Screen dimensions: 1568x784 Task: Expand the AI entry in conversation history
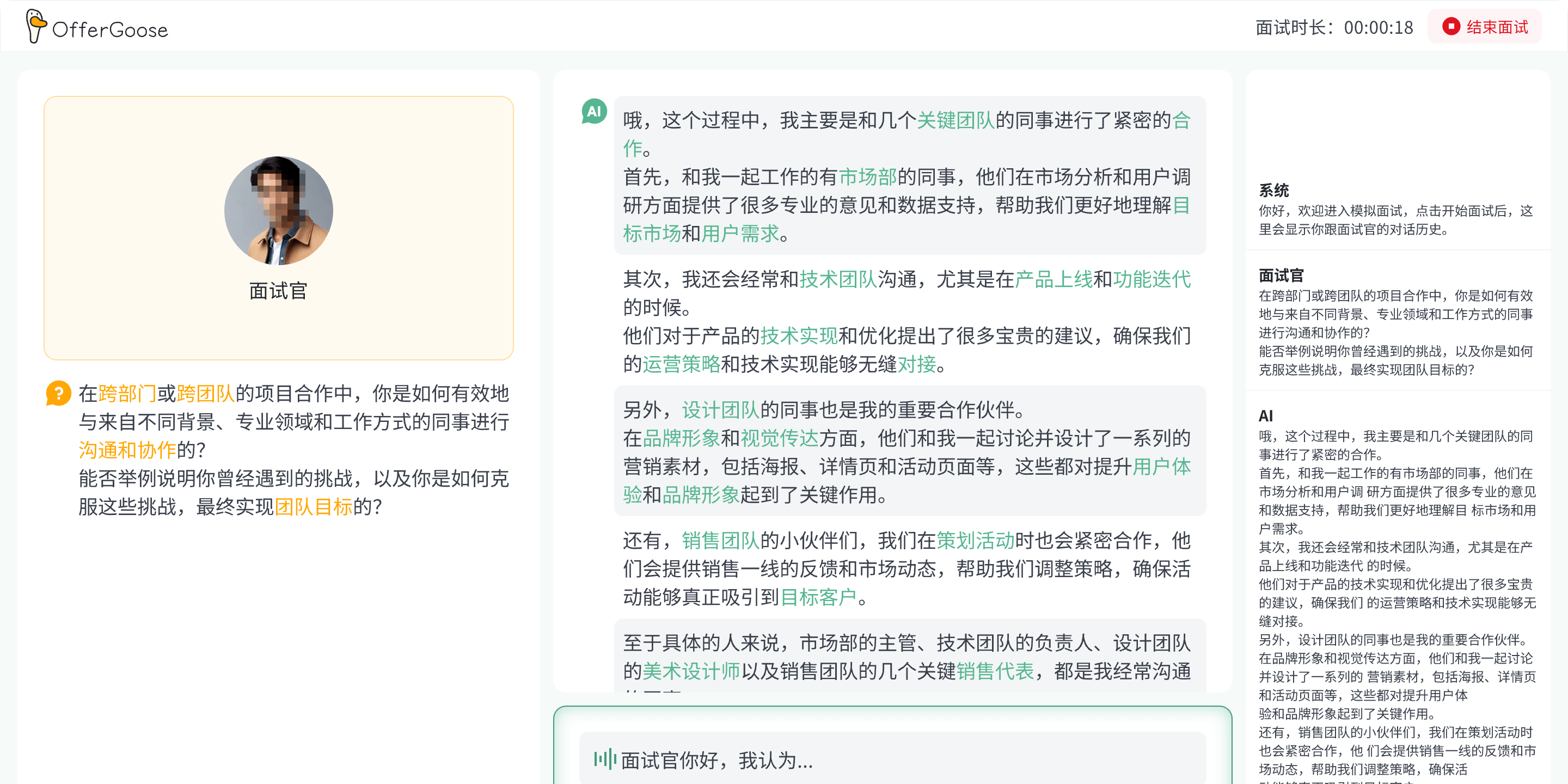click(x=1267, y=416)
